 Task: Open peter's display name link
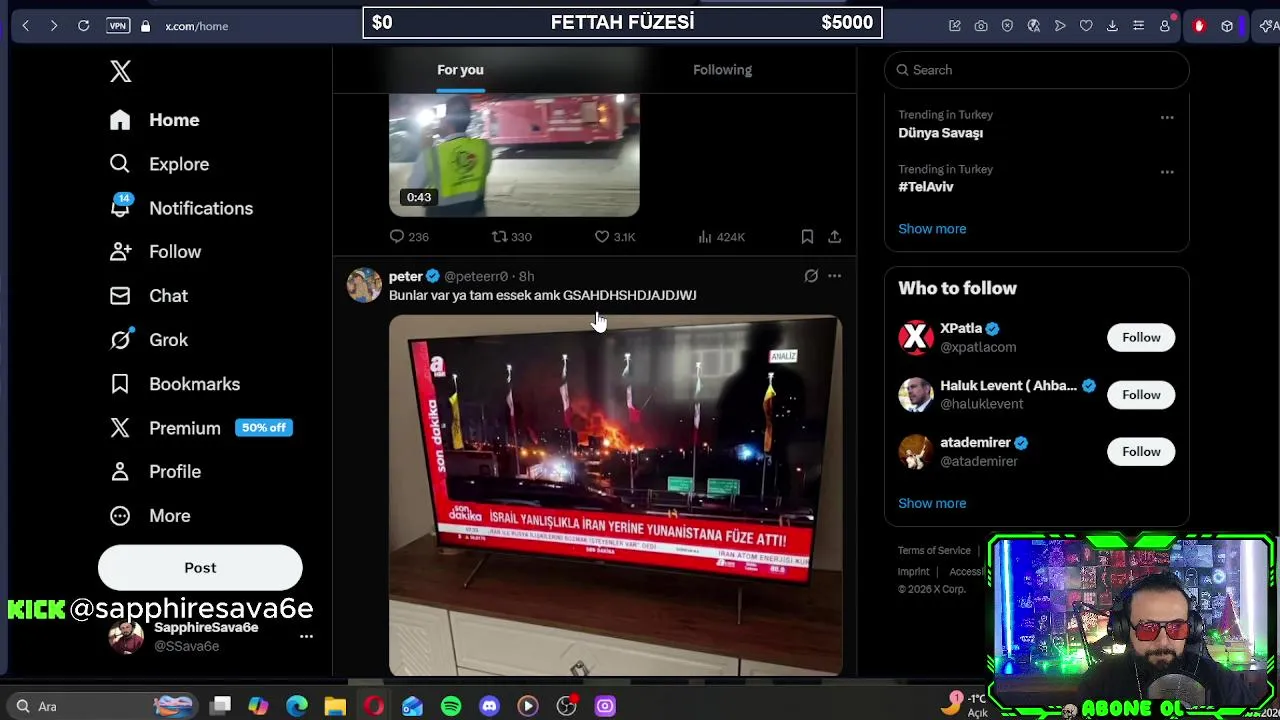[405, 276]
